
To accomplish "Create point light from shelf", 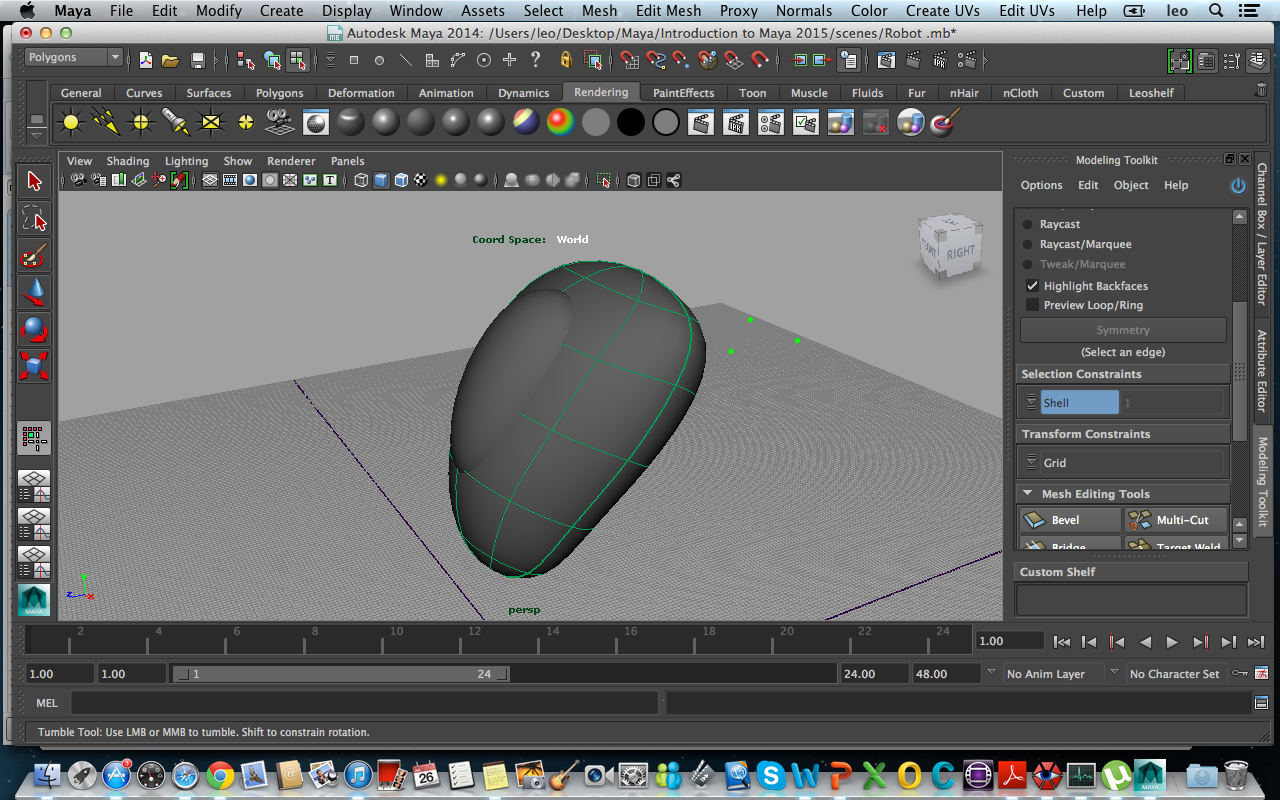I will coord(140,123).
